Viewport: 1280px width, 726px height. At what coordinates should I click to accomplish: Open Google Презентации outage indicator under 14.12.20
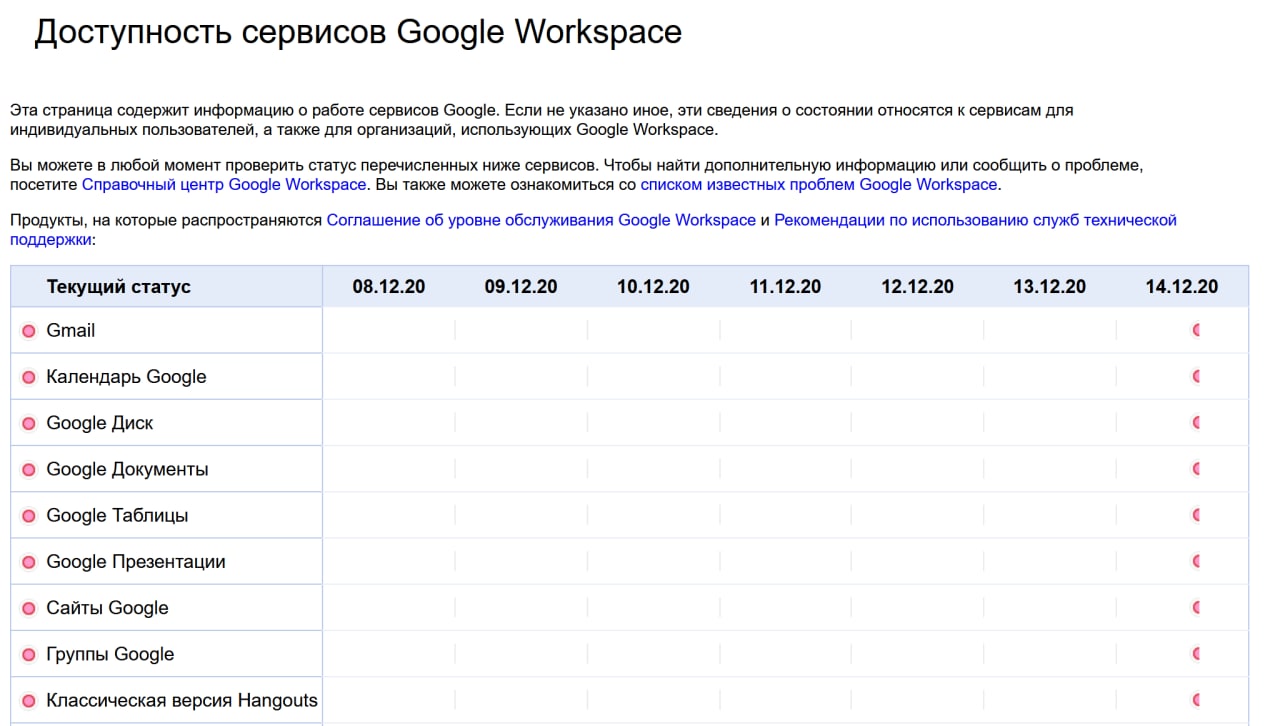point(1196,561)
